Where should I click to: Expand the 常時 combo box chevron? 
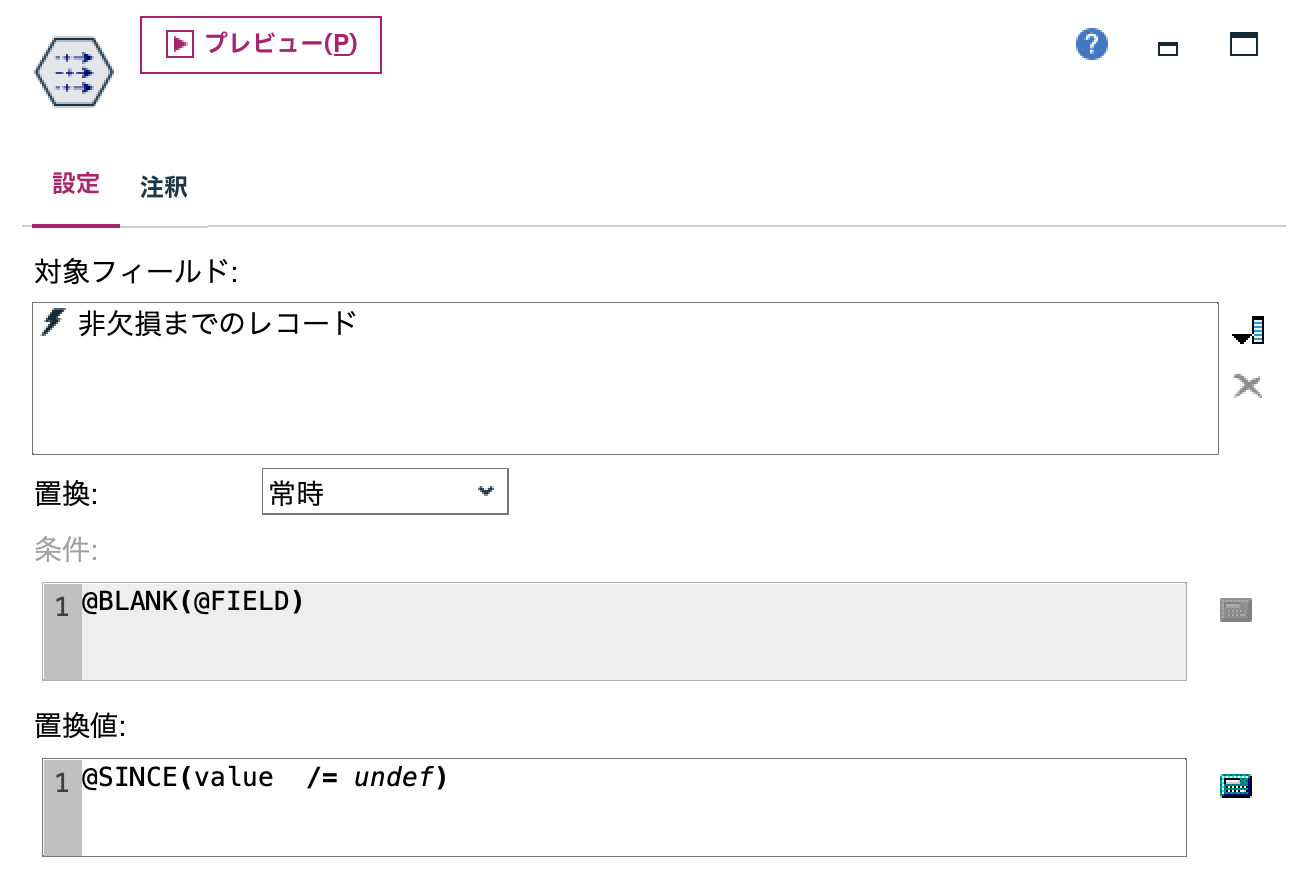(x=487, y=491)
